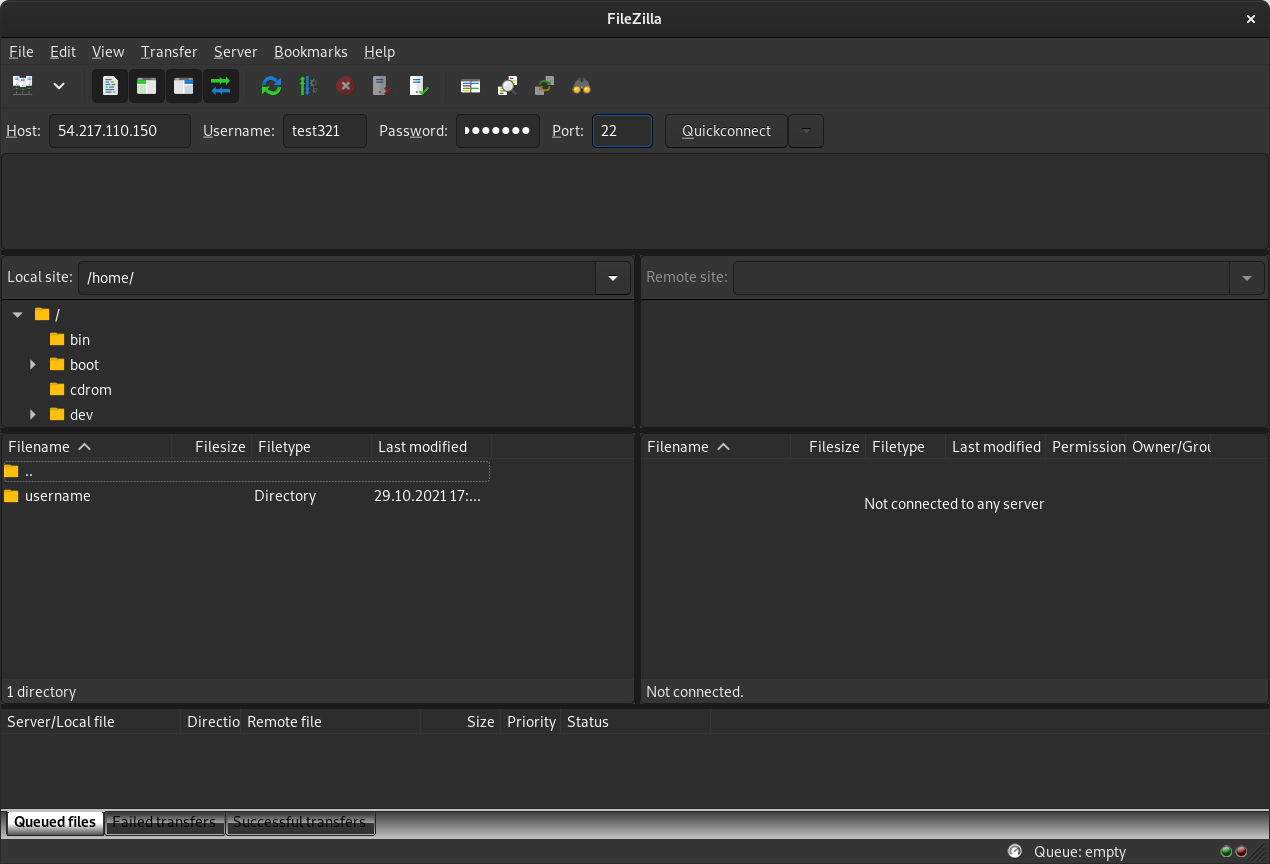Click the Local site path field
This screenshot has width=1270, height=864.
point(337,278)
